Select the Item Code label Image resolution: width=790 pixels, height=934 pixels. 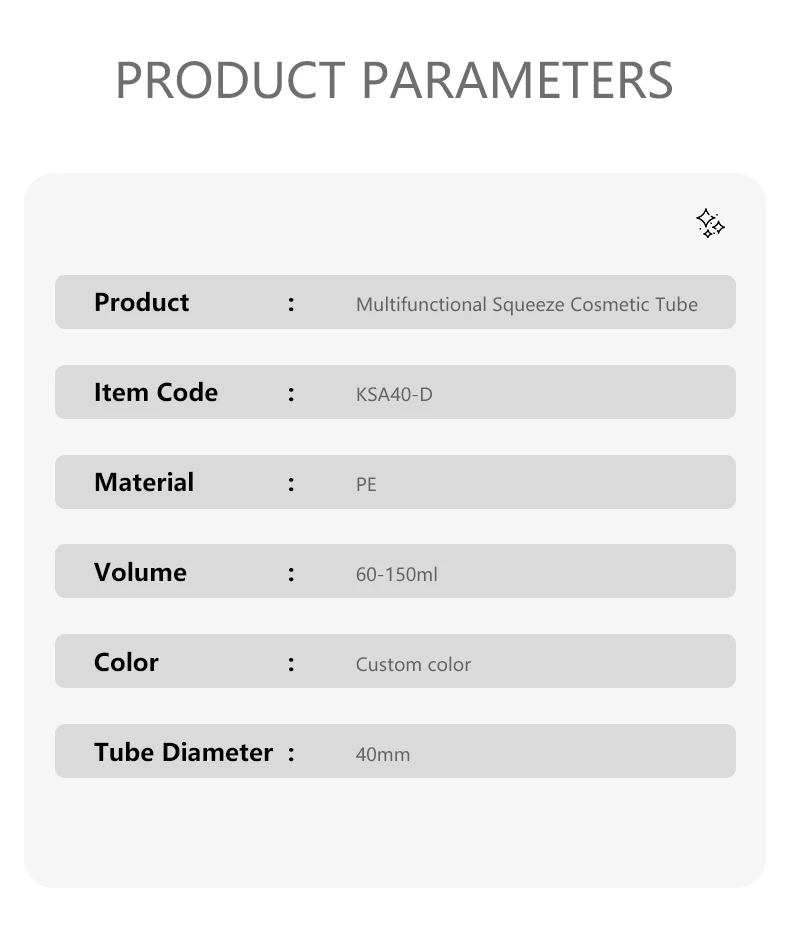click(x=155, y=393)
